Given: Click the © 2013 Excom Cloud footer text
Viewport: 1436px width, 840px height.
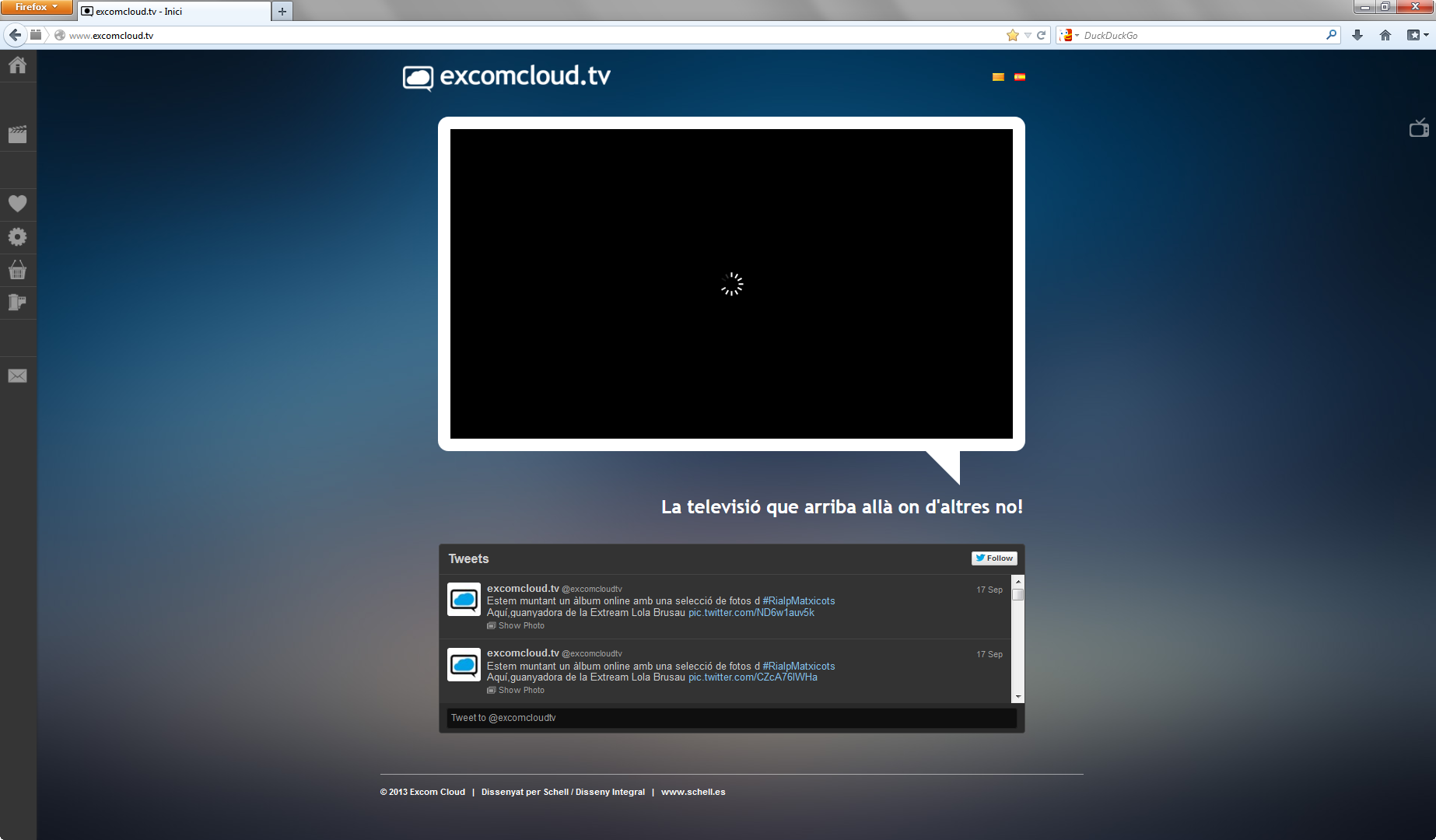Looking at the screenshot, I should click(x=422, y=793).
